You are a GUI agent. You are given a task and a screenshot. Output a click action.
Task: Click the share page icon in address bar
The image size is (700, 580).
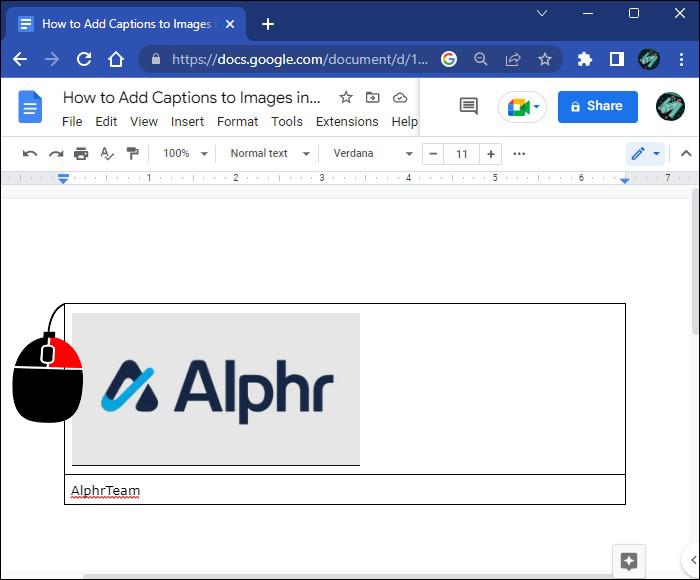[513, 59]
